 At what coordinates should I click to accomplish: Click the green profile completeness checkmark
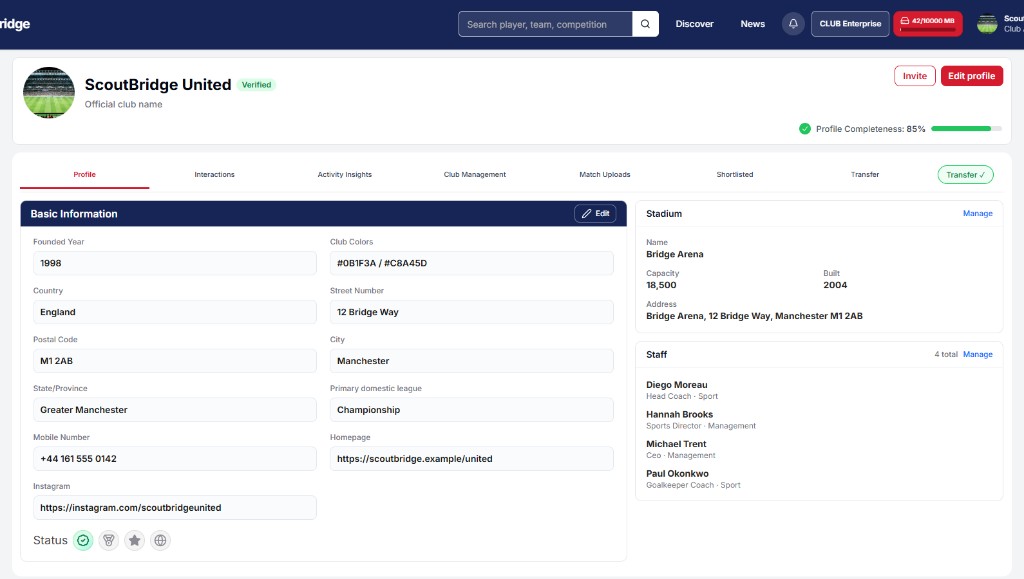(805, 129)
